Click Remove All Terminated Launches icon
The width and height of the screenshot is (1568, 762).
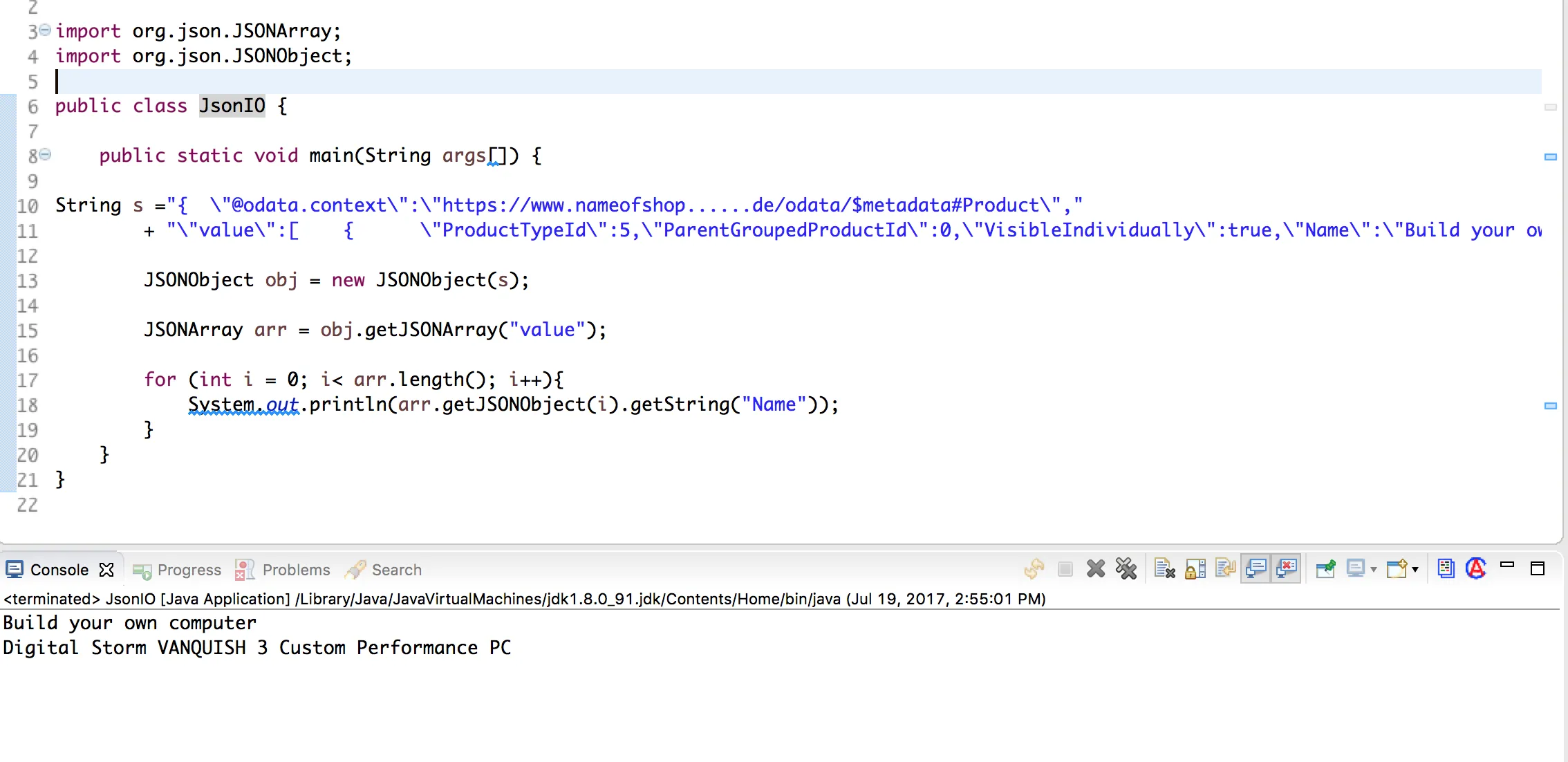click(x=1126, y=569)
